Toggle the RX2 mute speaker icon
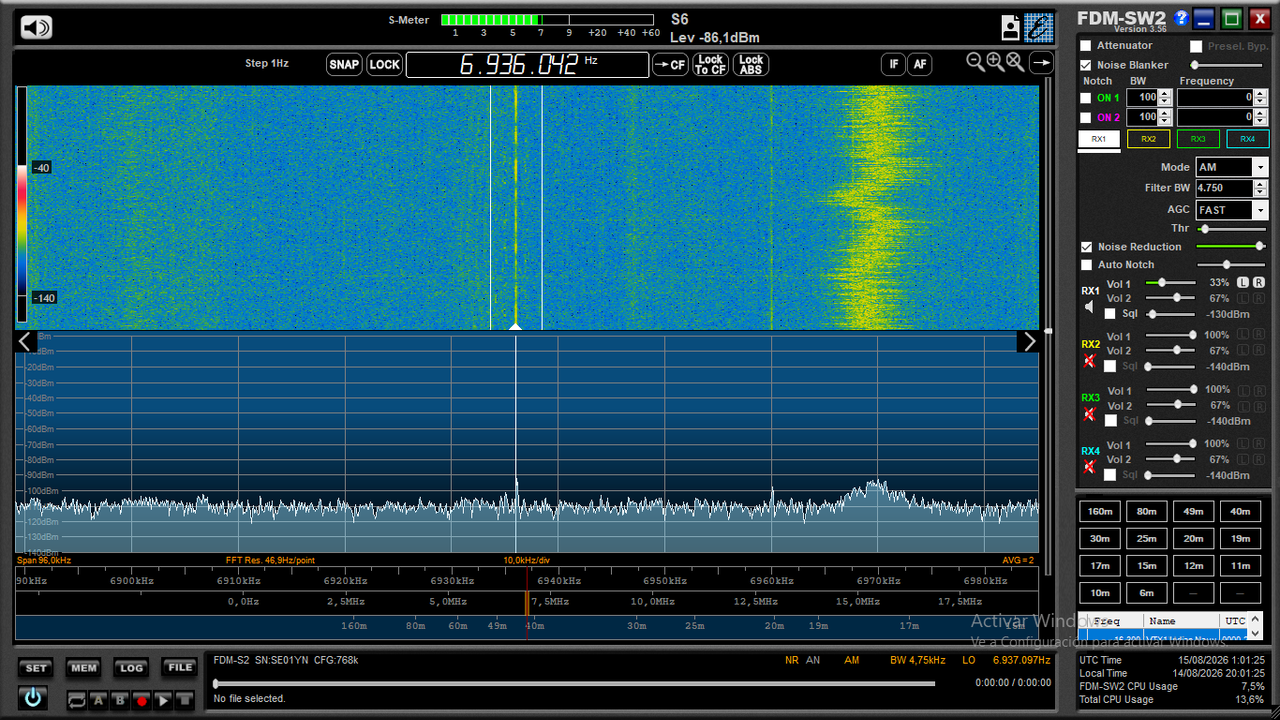Viewport: 1280px width, 720px height. point(1089,361)
